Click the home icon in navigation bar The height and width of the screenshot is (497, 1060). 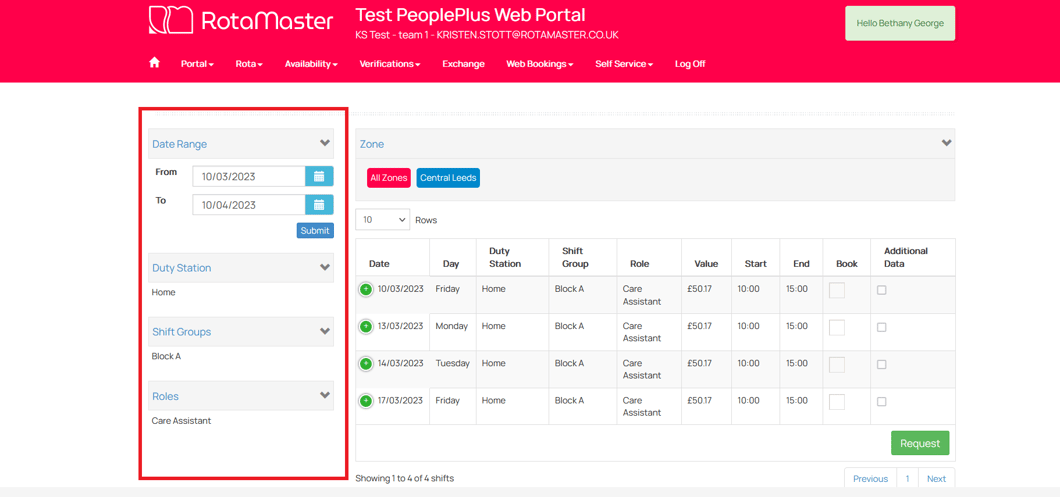154,63
